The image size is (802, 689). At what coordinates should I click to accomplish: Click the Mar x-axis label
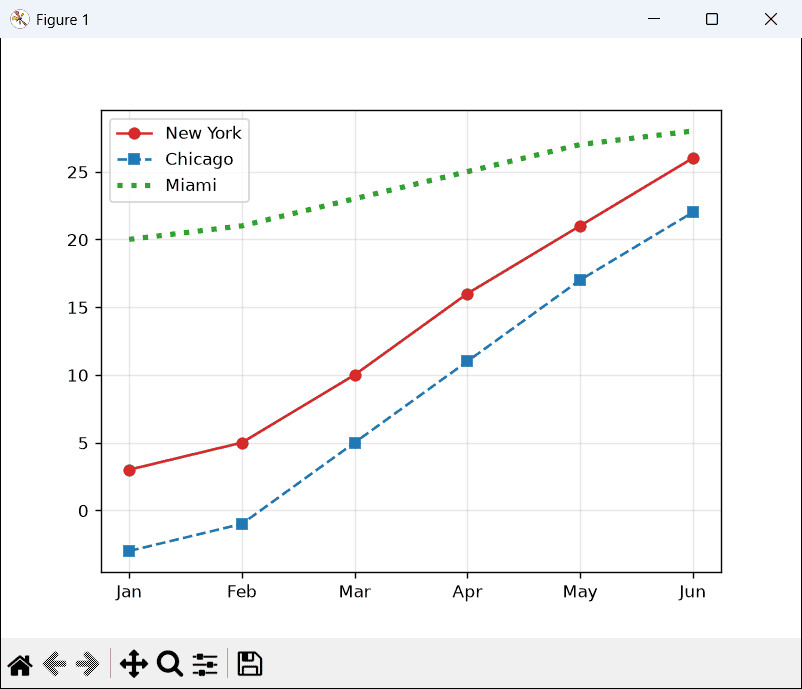[354, 592]
